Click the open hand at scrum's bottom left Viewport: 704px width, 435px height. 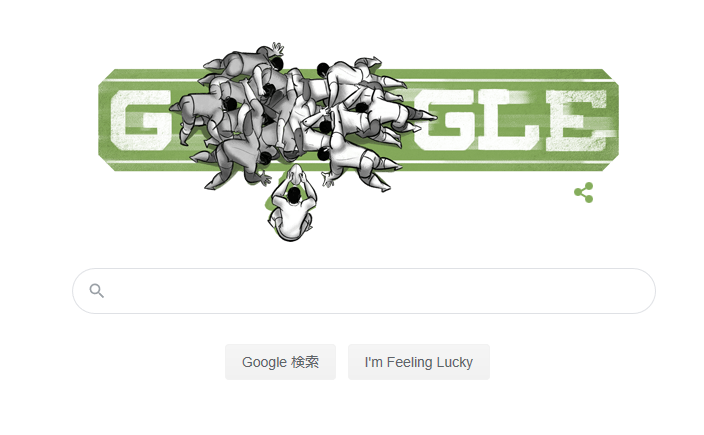264,179
